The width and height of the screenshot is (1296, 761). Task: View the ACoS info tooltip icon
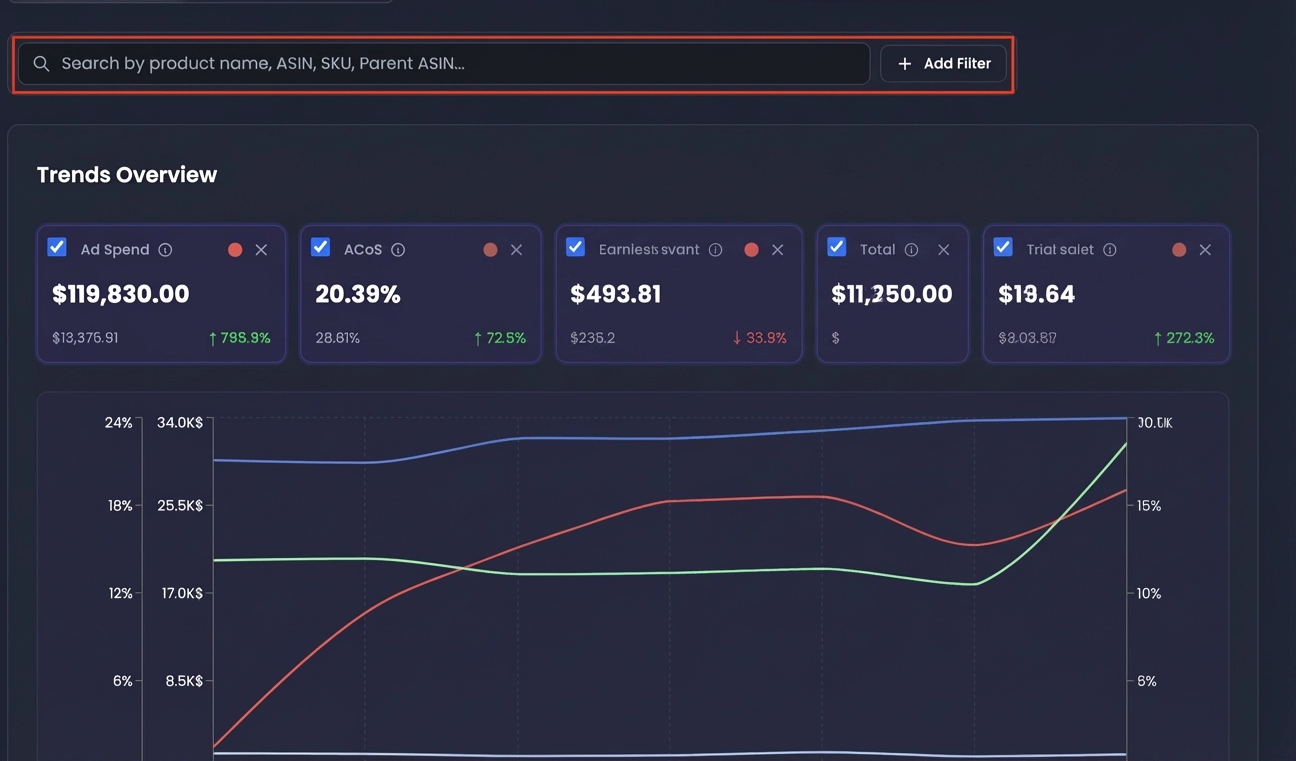(x=398, y=250)
